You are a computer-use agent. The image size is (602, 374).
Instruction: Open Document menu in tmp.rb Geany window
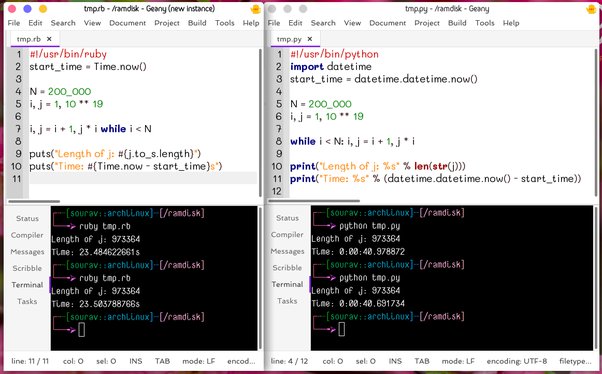click(127, 23)
